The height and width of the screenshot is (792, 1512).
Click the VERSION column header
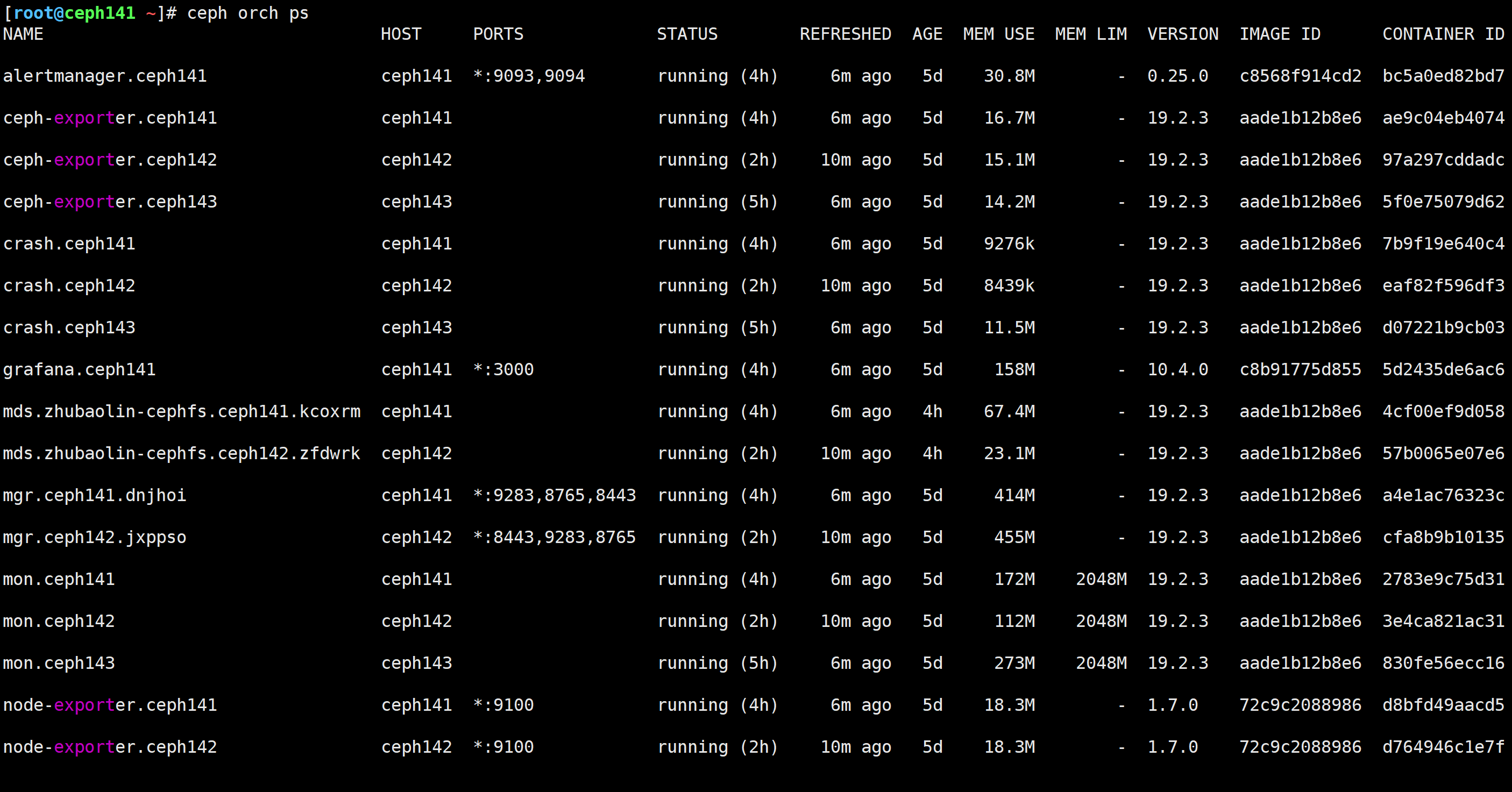(x=1183, y=34)
